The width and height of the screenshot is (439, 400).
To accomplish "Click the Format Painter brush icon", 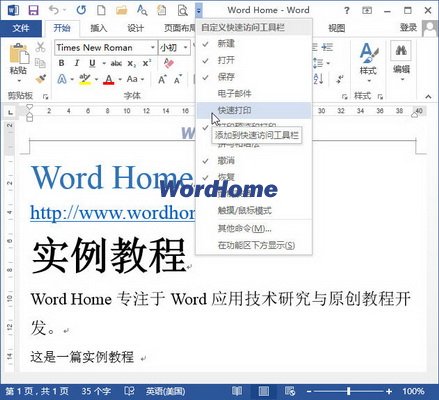I will point(40,79).
